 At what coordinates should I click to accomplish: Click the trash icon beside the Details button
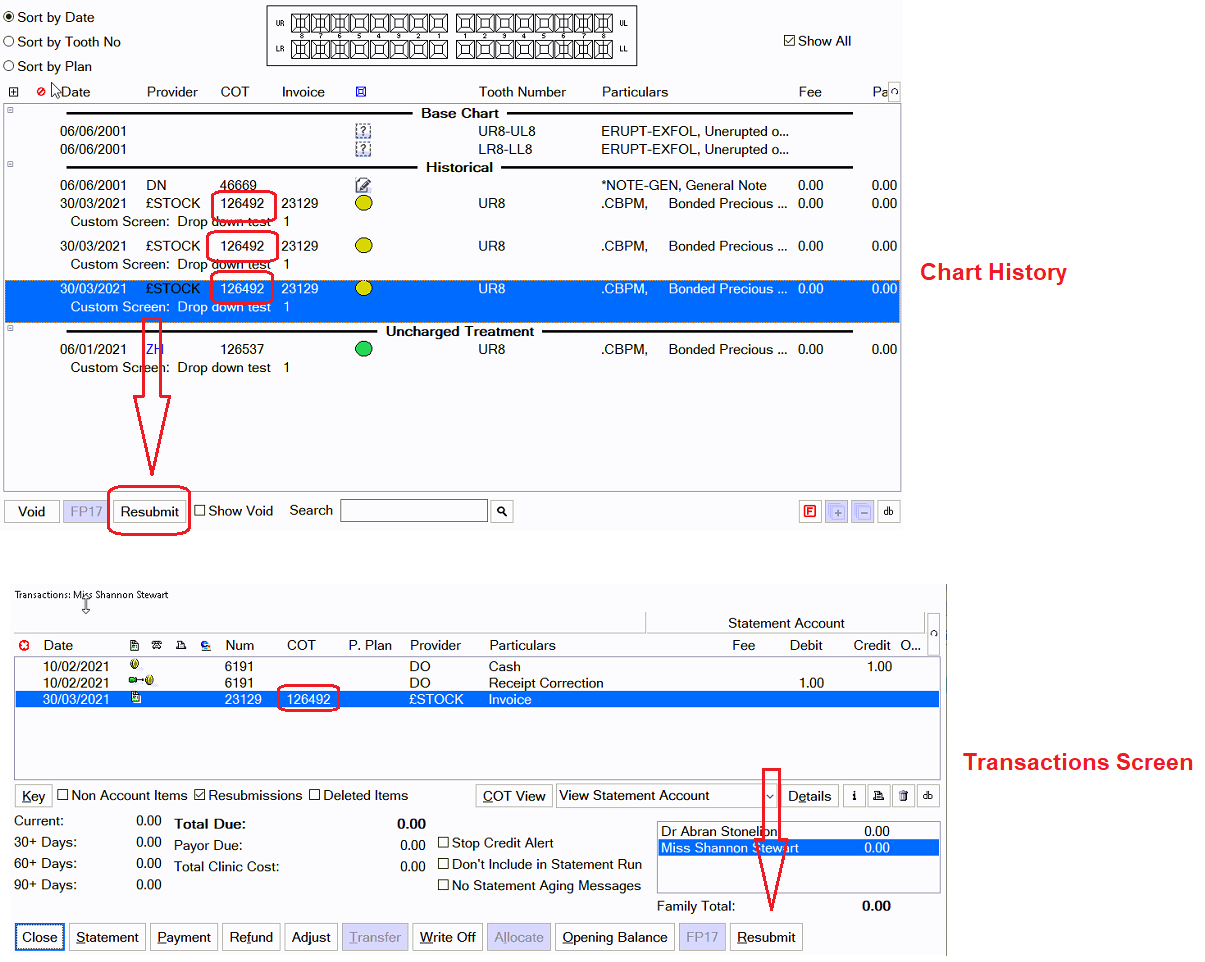point(903,796)
